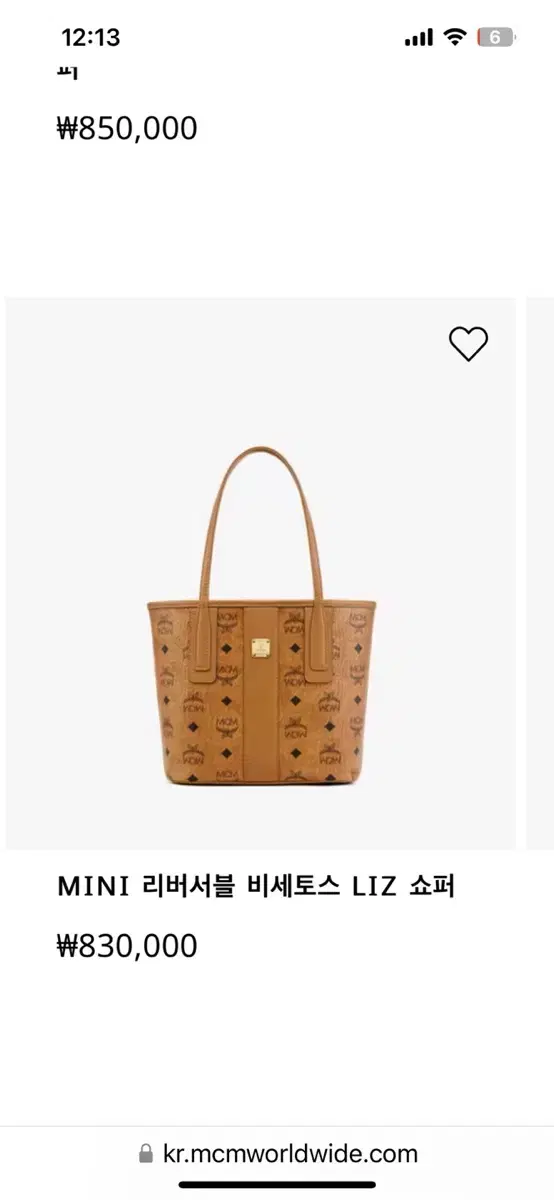The height and width of the screenshot is (1200, 554).
Task: Tap the bottom leather trim of the bag
Action: coord(262,781)
